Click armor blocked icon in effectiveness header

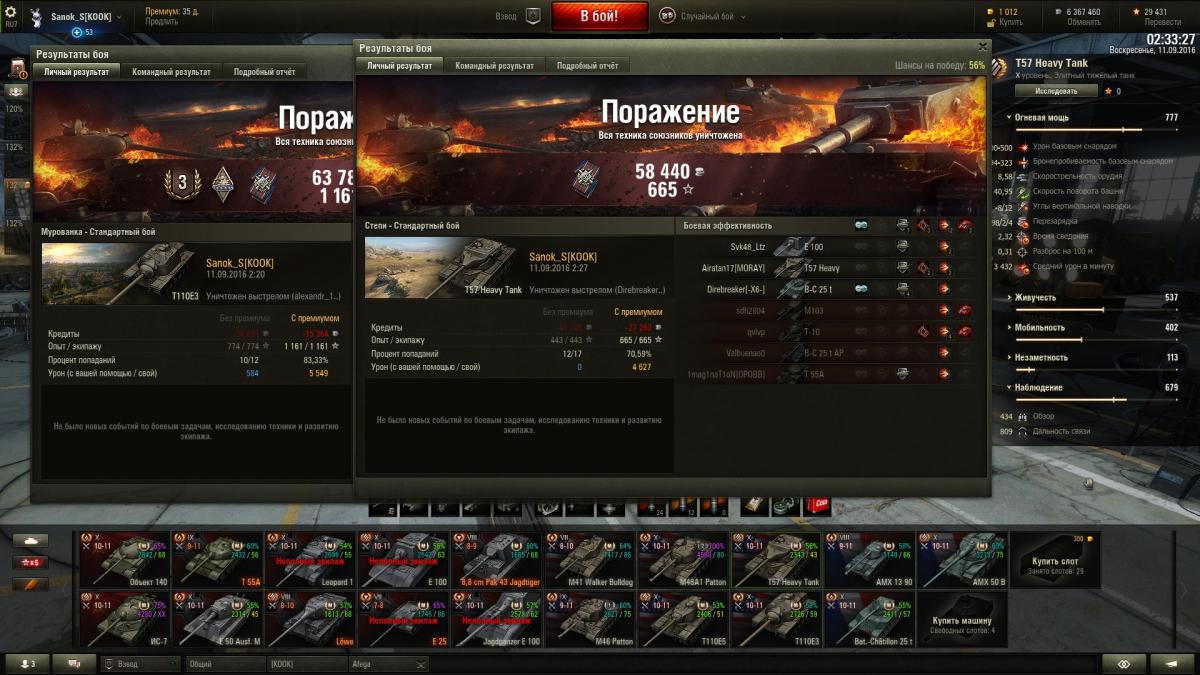coord(902,226)
